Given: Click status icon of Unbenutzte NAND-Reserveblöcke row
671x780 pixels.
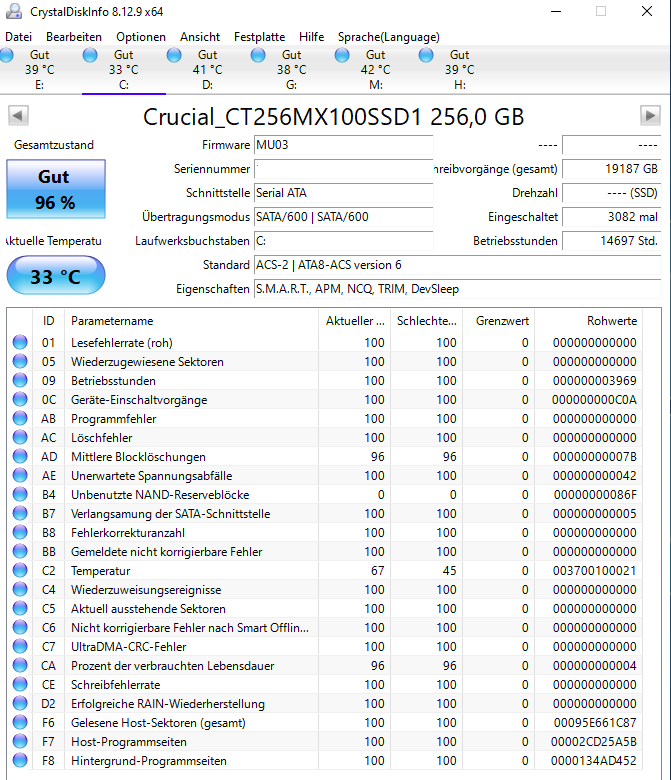Looking at the screenshot, I should coord(20,494).
